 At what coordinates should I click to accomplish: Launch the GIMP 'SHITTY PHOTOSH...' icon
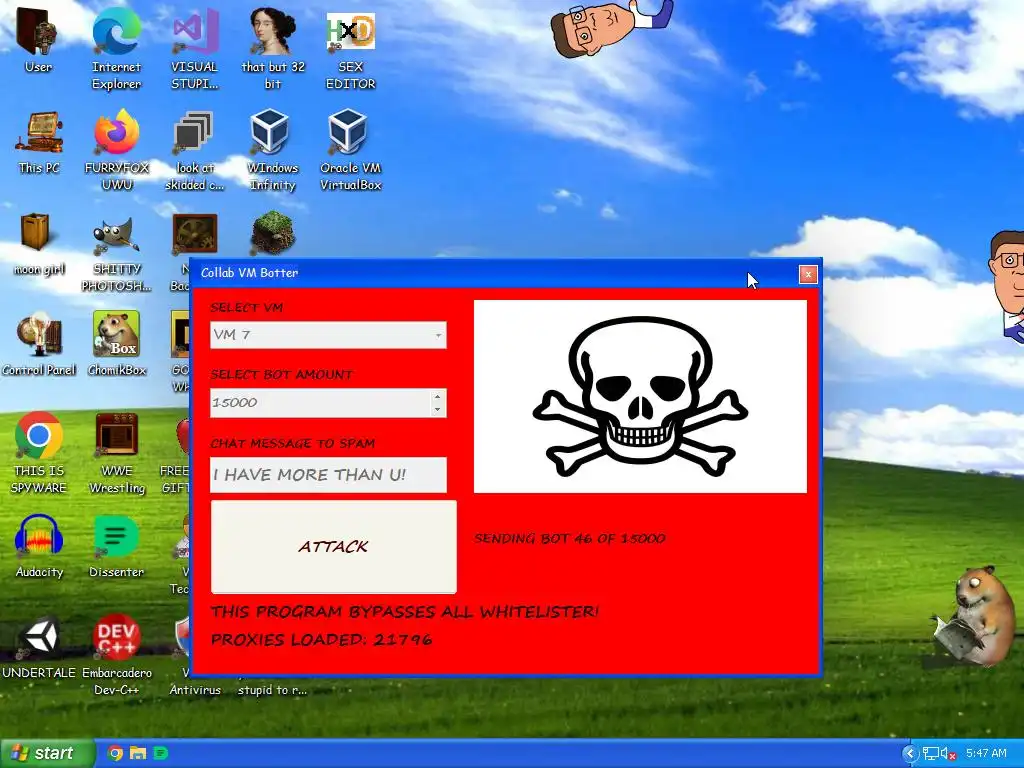116,235
